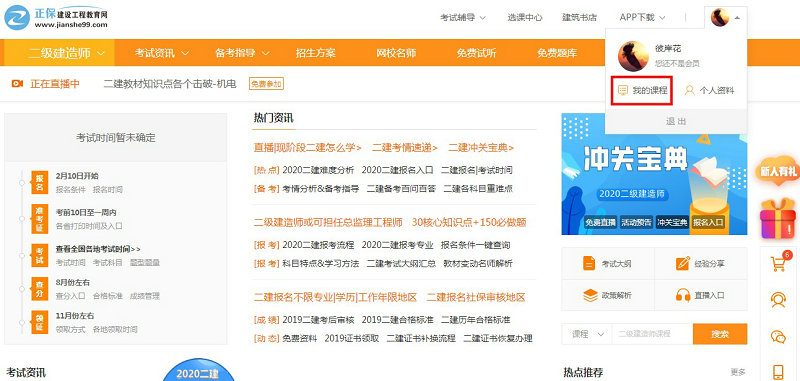Click the 报名 step icon
Image resolution: width=800 pixels, height=381 pixels.
click(x=39, y=183)
